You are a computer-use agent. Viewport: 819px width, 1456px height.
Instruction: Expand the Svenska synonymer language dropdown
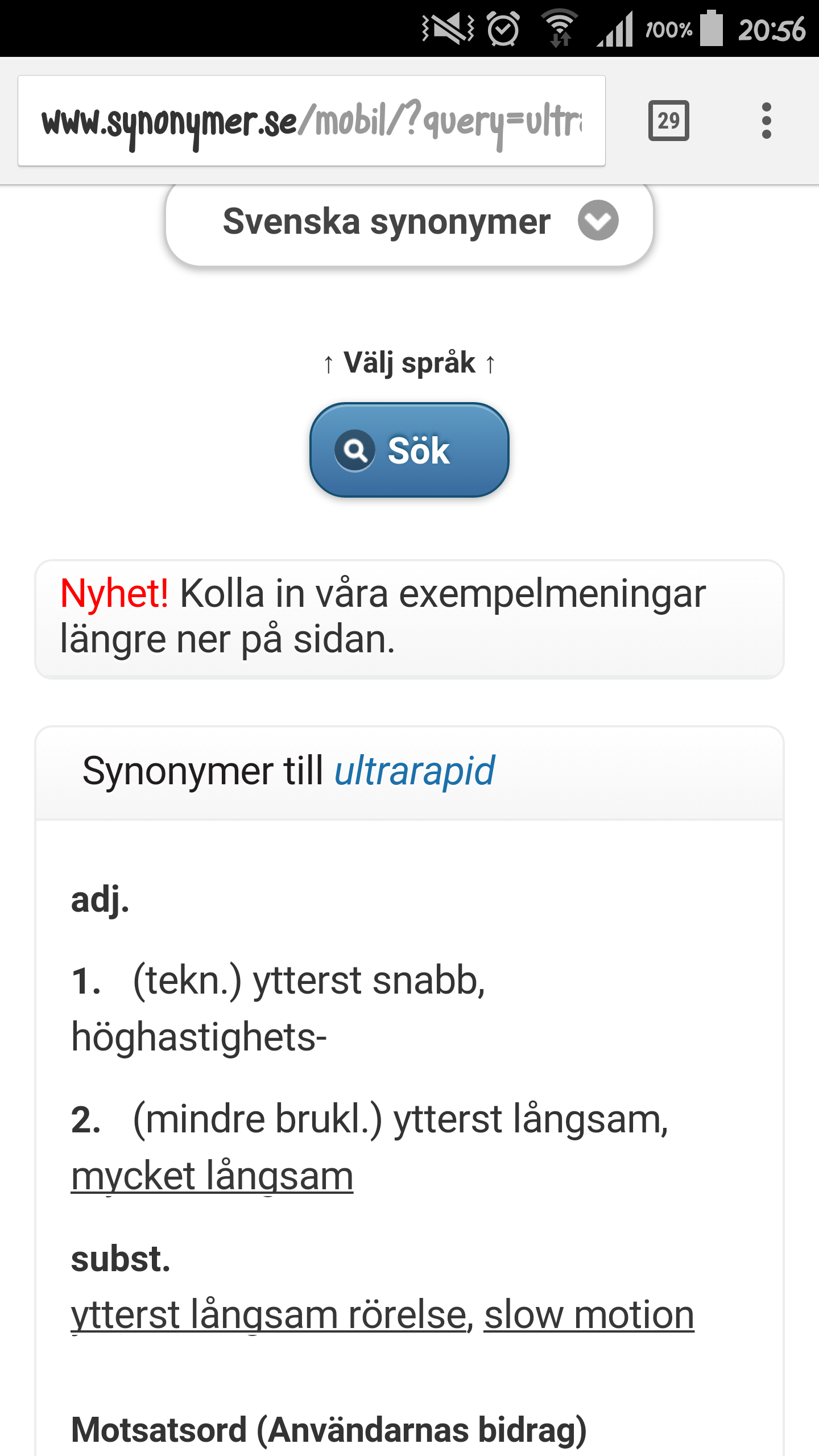point(387,222)
